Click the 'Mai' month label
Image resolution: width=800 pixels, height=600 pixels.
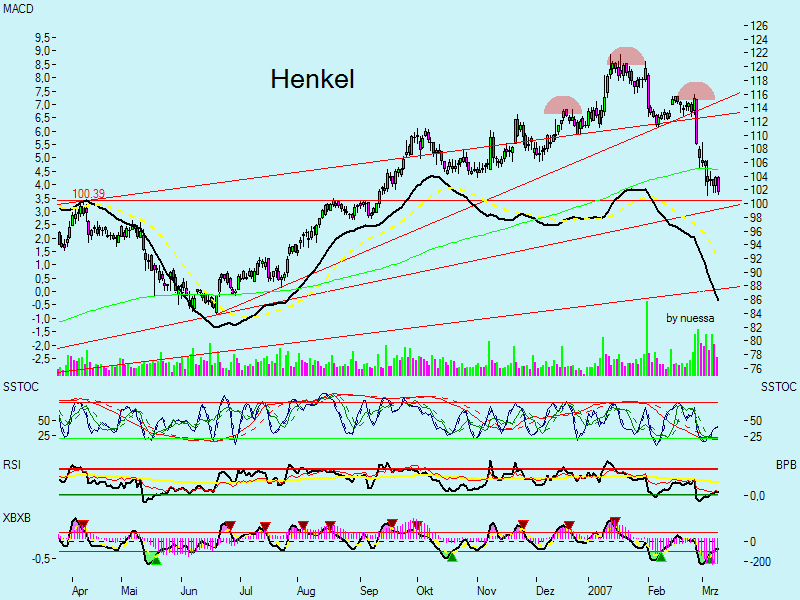click(129, 591)
